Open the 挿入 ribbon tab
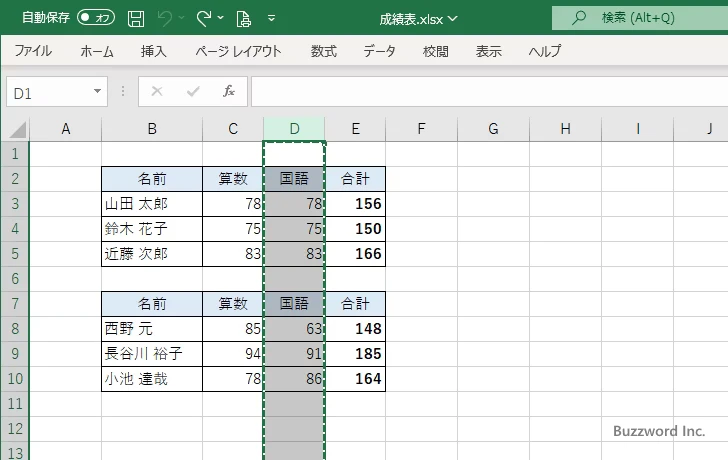The image size is (728, 460). [153, 51]
